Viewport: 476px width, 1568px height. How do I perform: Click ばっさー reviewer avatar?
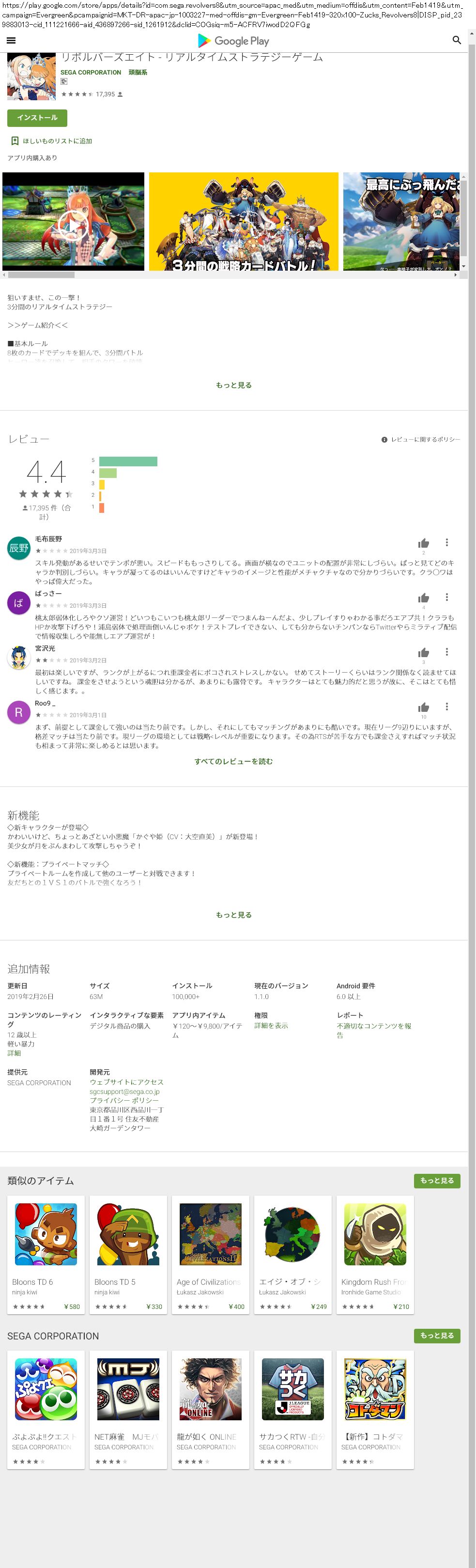[x=19, y=602]
